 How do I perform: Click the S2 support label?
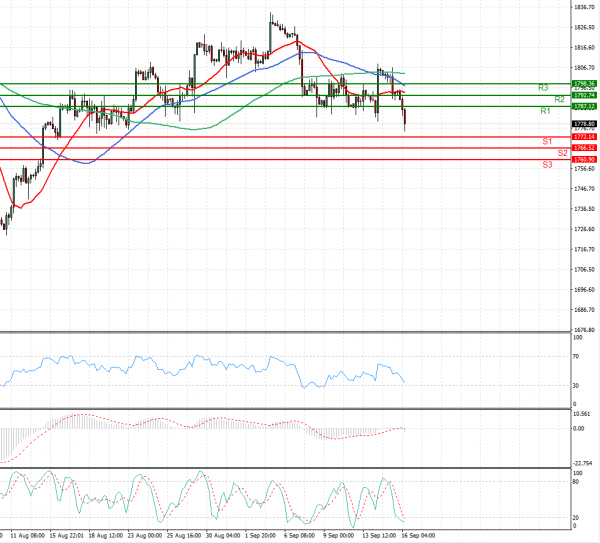[x=562, y=153]
